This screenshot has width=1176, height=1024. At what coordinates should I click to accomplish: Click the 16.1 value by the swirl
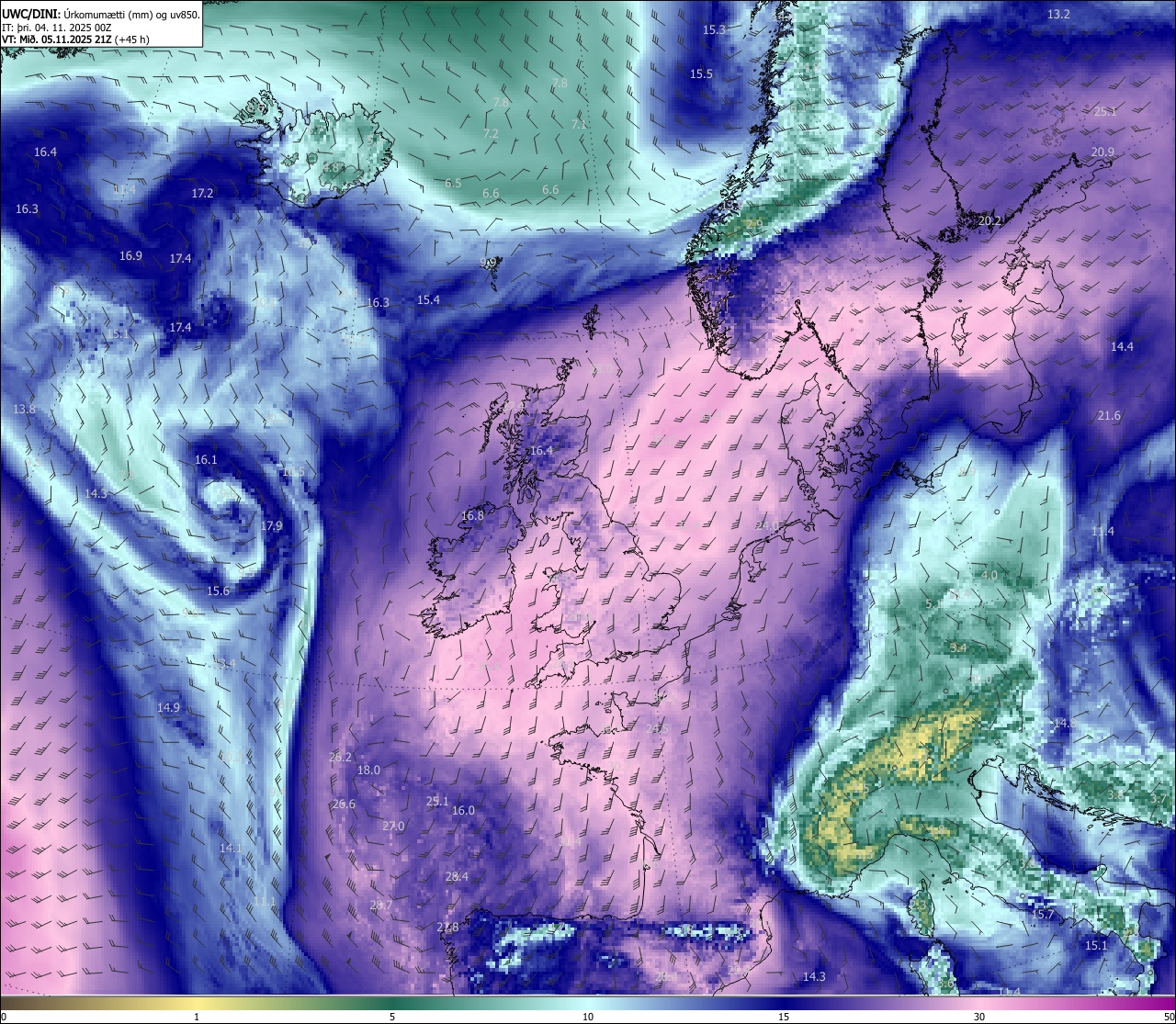(206, 460)
